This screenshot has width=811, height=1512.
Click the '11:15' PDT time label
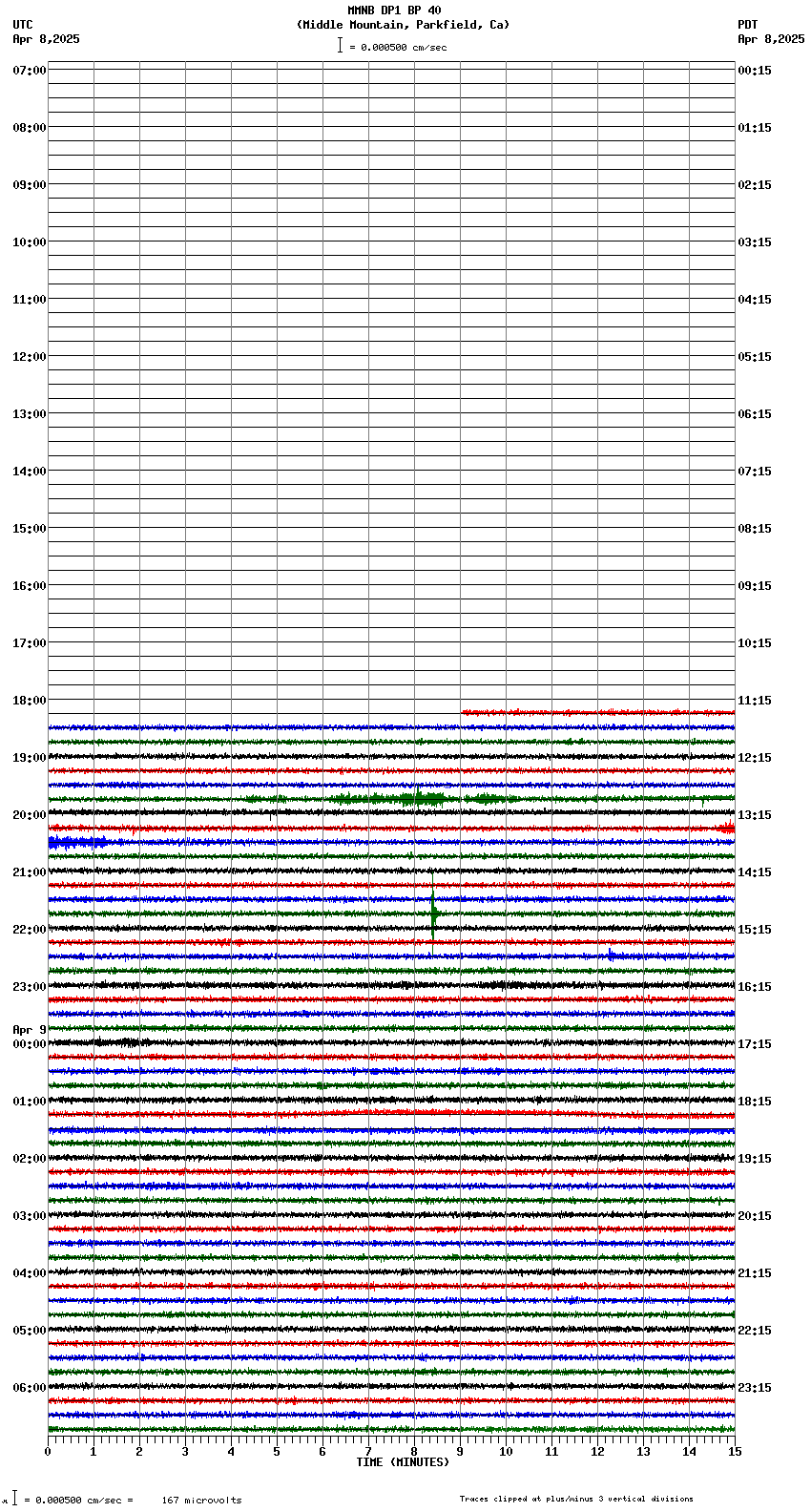tap(755, 701)
